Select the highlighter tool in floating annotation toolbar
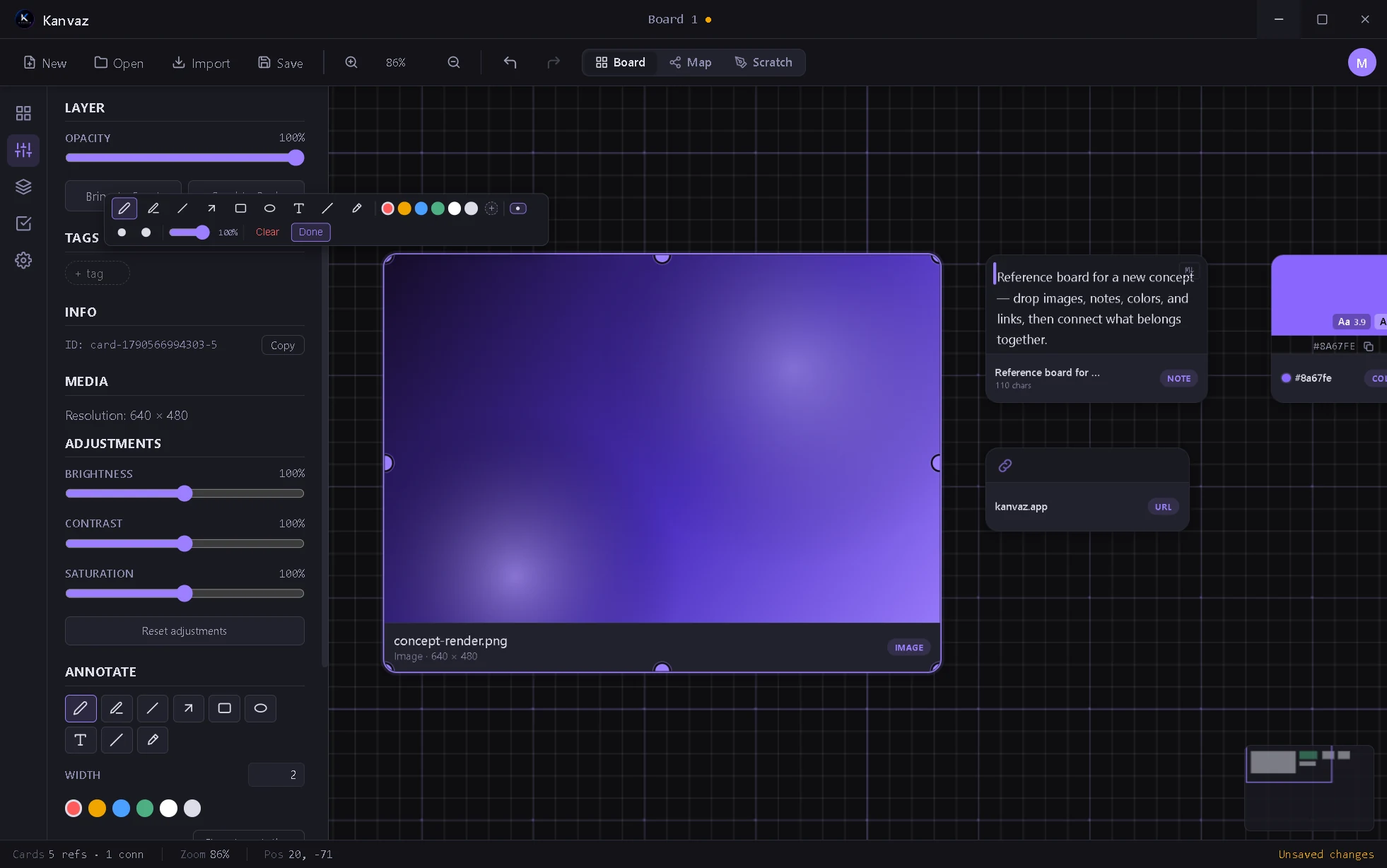 pos(153,209)
